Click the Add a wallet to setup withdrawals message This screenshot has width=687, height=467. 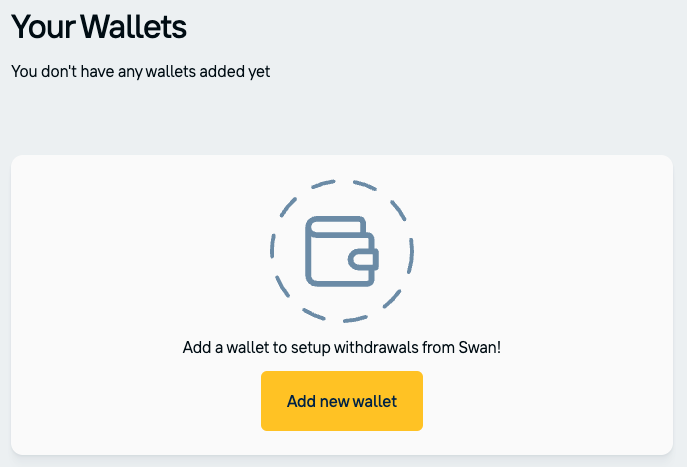[x=342, y=348]
